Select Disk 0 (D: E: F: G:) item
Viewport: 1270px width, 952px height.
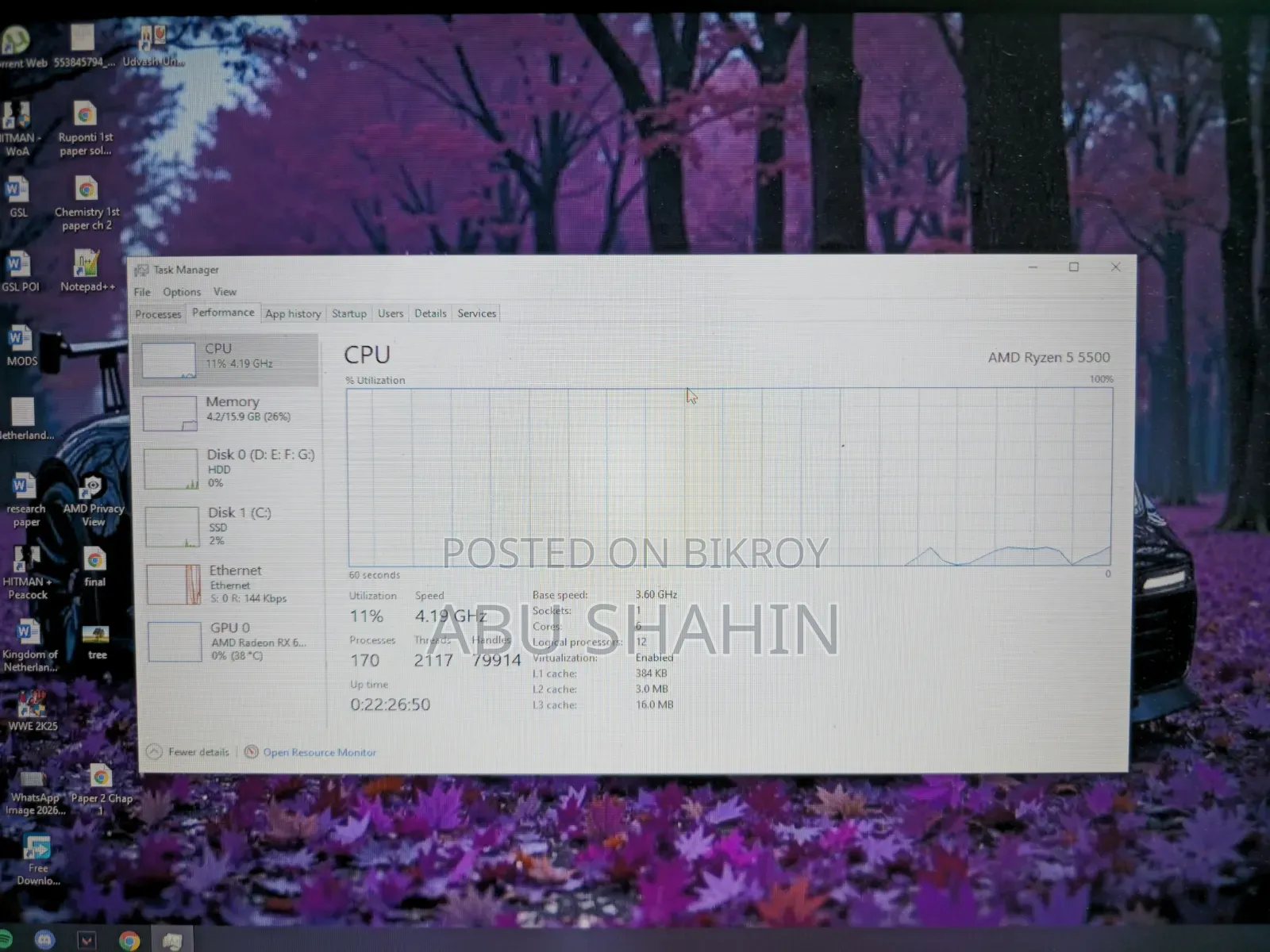[230, 468]
